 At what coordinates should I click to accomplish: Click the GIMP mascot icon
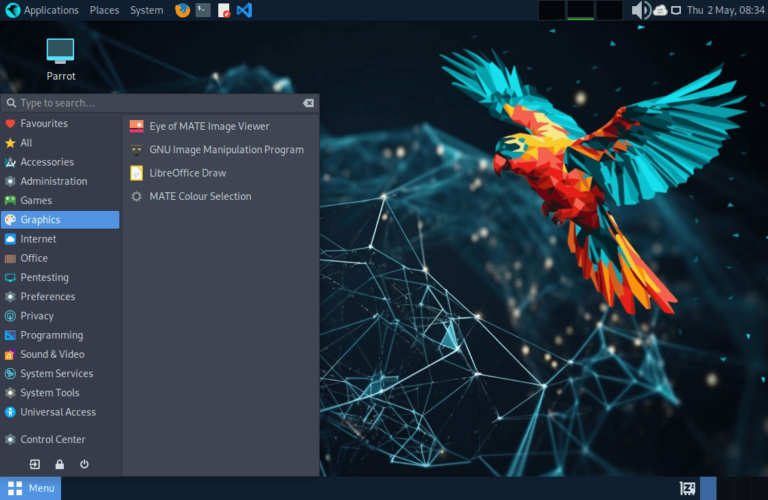[137, 149]
